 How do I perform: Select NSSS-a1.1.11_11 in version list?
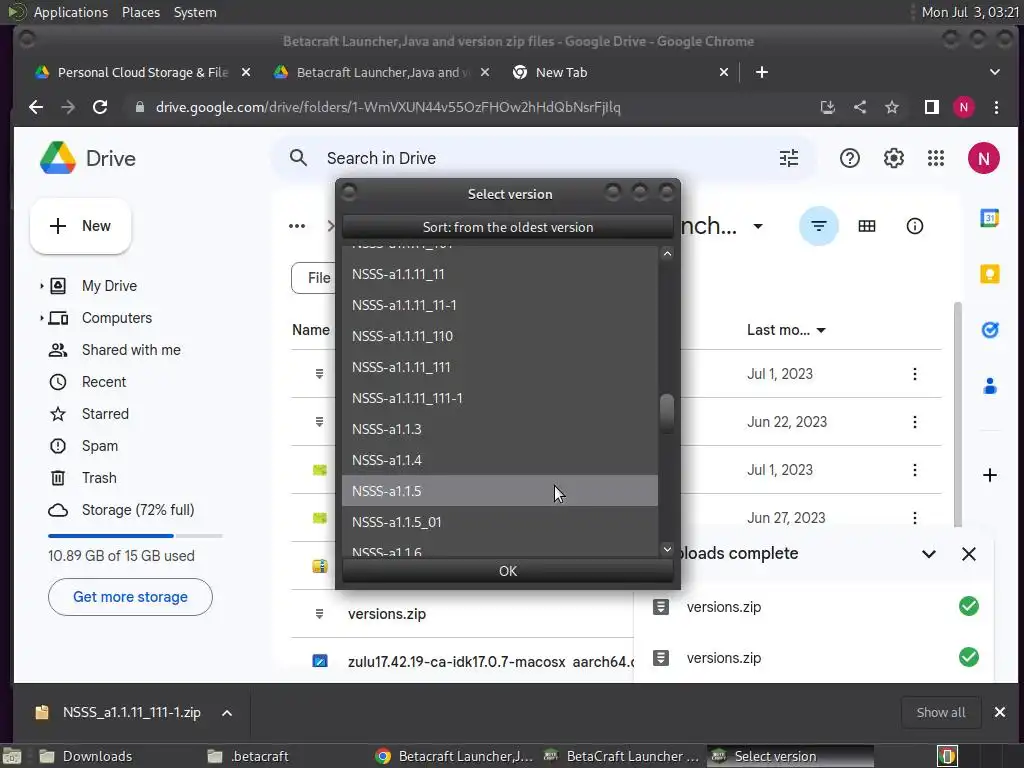click(x=500, y=274)
